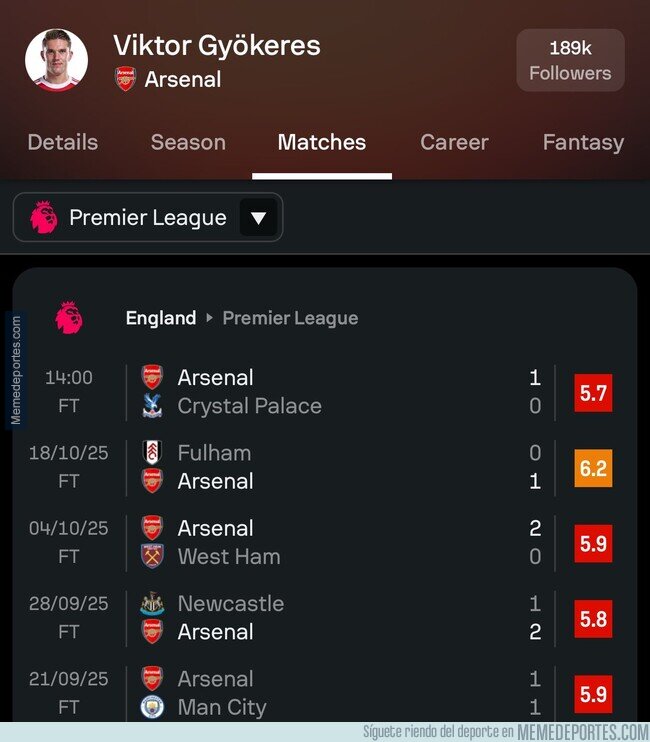Viewport: 650px width, 742px height.
Task: Open the England country link
Action: coord(160,318)
